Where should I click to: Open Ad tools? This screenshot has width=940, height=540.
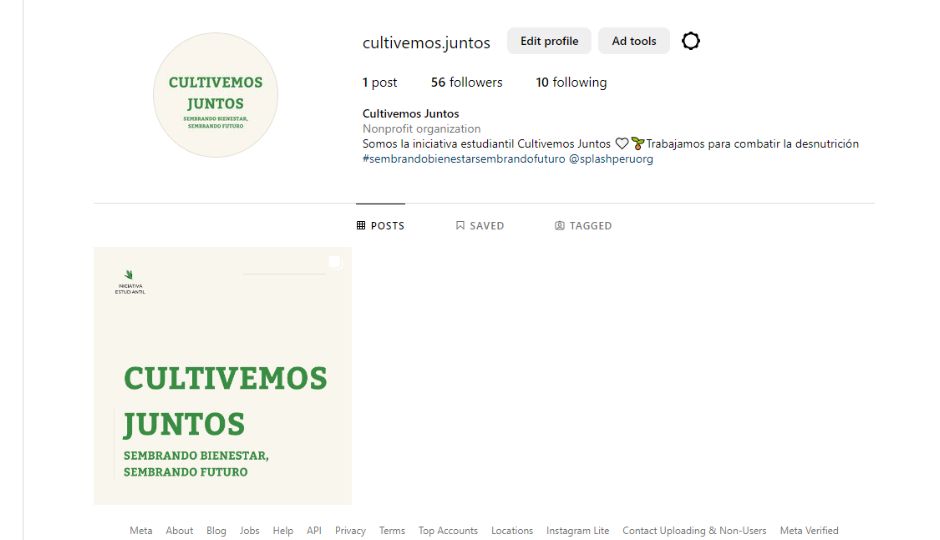634,41
